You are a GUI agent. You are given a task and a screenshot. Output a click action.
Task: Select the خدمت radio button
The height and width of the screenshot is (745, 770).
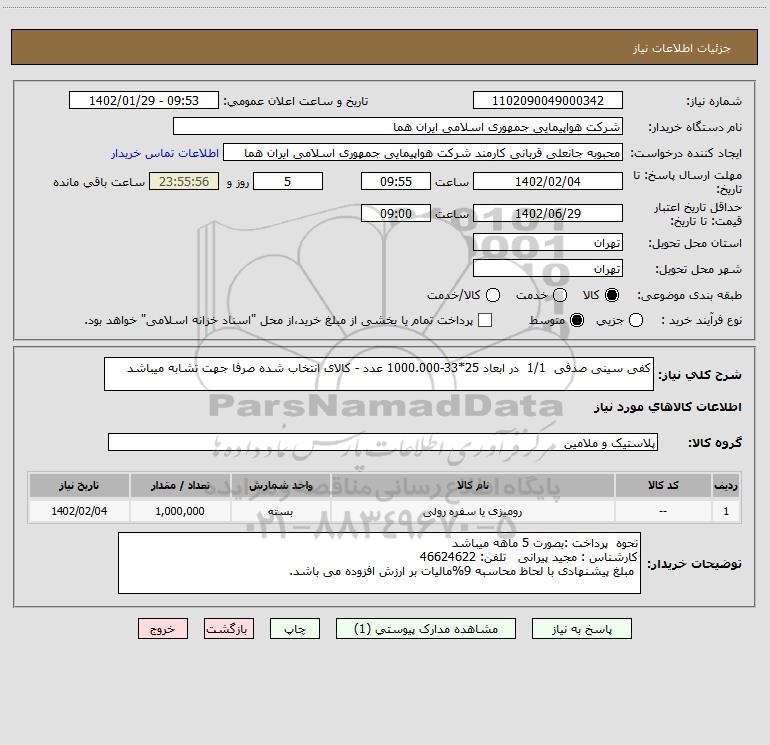pyautogui.click(x=560, y=295)
